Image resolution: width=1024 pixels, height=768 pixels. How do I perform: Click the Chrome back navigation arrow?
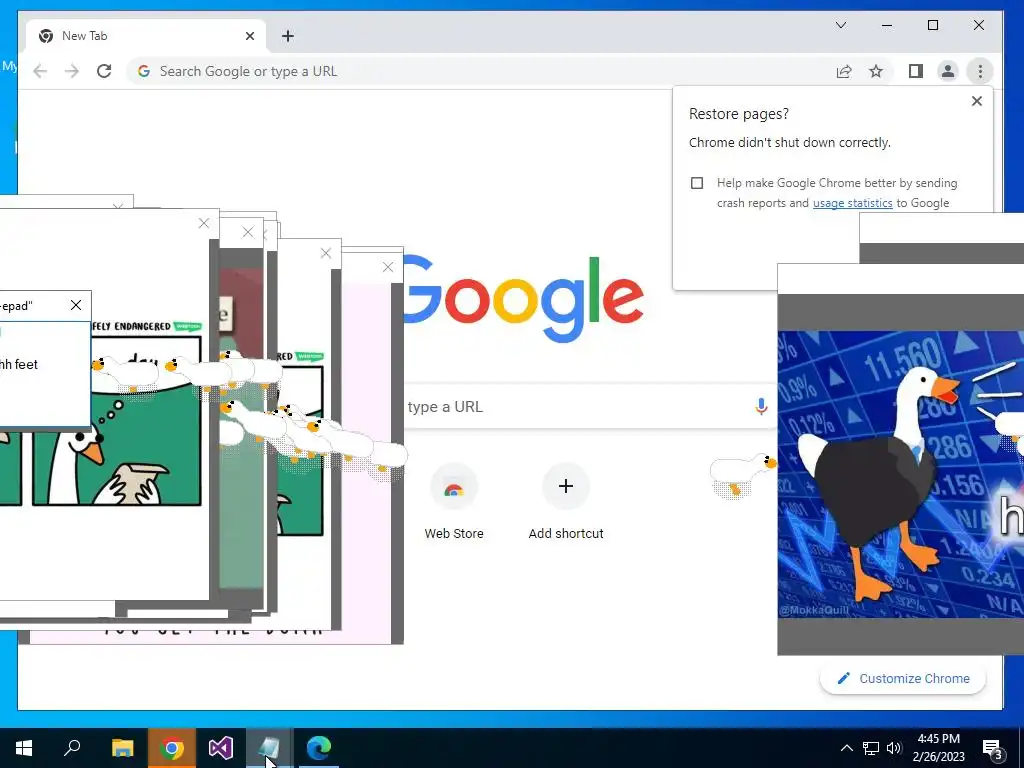pyautogui.click(x=40, y=71)
